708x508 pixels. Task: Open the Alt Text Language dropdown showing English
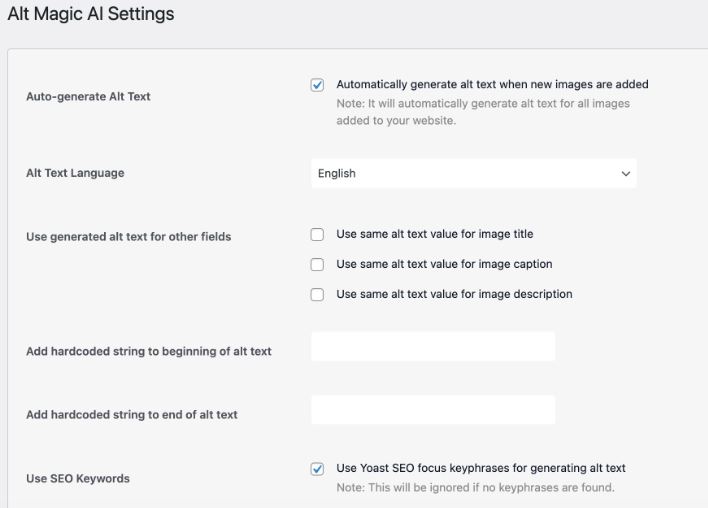(x=474, y=173)
